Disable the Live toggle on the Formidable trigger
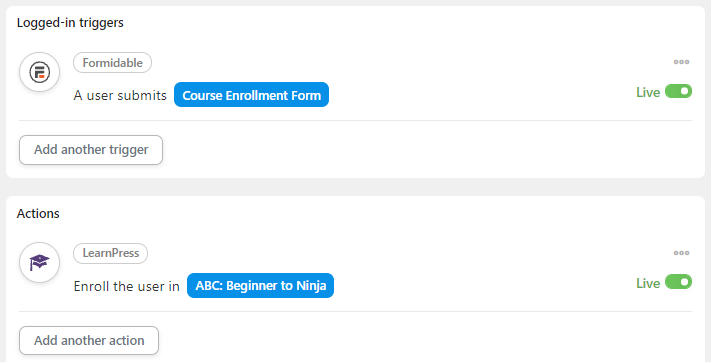711x362 pixels. tap(678, 91)
